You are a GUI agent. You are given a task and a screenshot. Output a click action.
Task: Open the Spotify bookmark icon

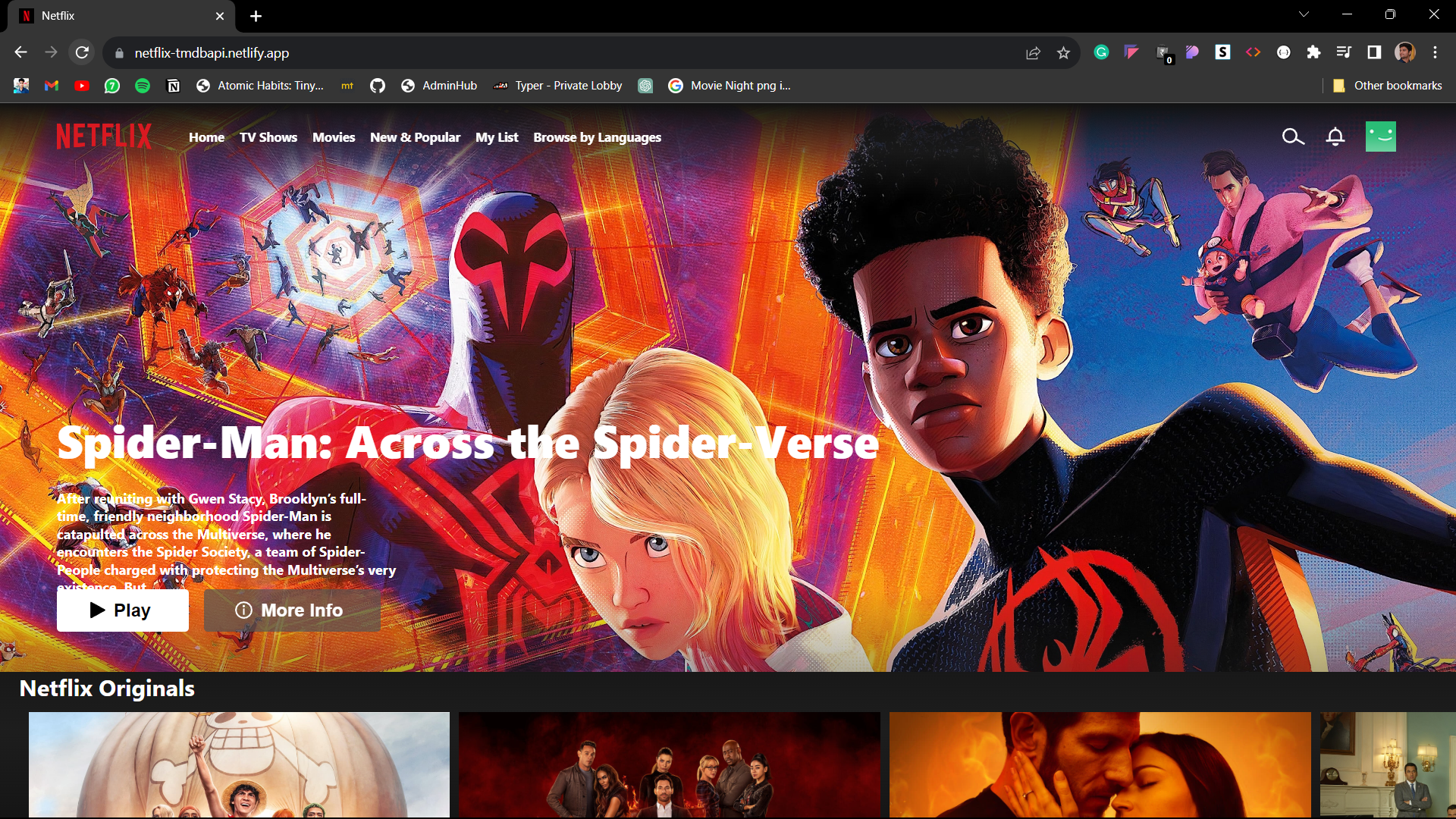pyautogui.click(x=143, y=86)
